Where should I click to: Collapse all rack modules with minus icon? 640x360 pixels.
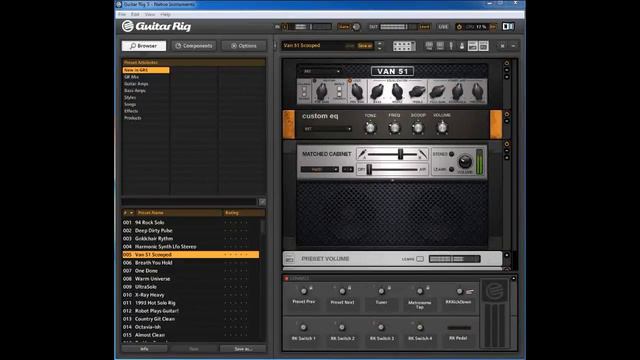pyautogui.click(x=513, y=46)
